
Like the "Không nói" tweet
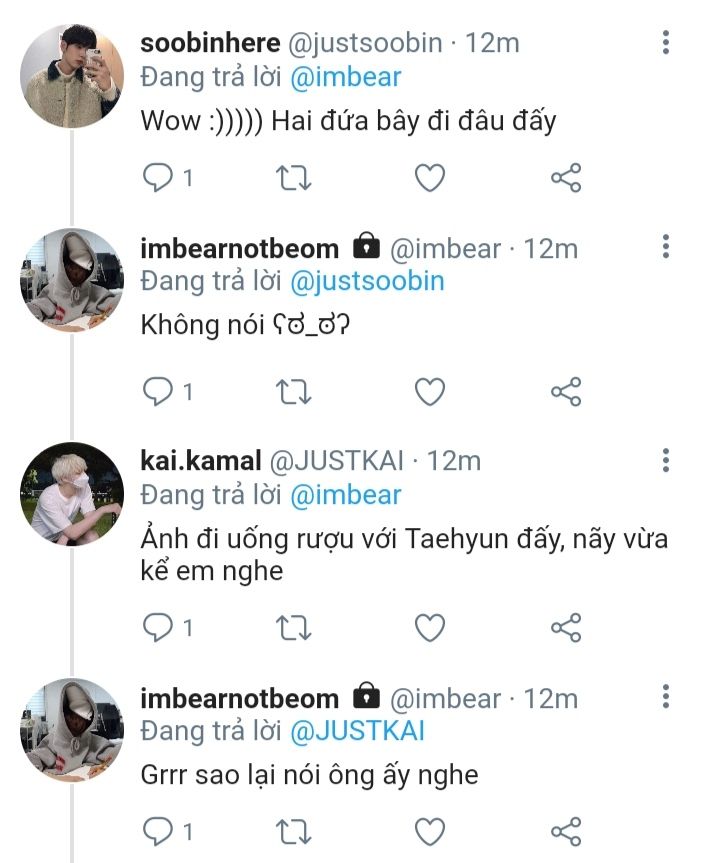coord(429,392)
